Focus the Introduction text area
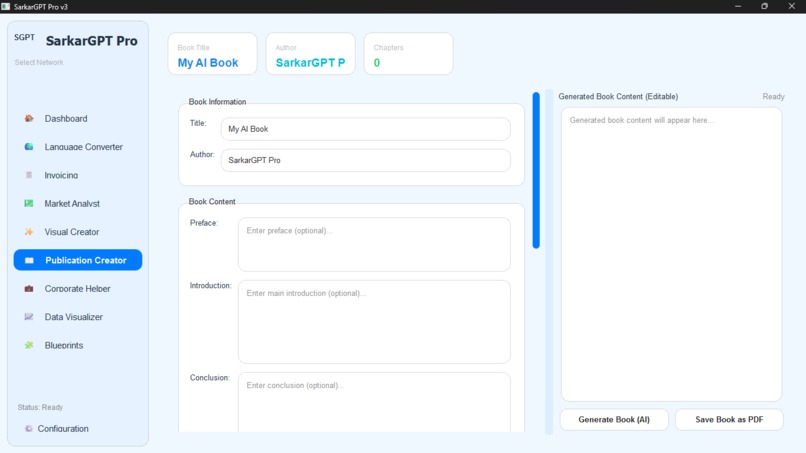Viewport: 806px width, 453px height. pos(374,322)
